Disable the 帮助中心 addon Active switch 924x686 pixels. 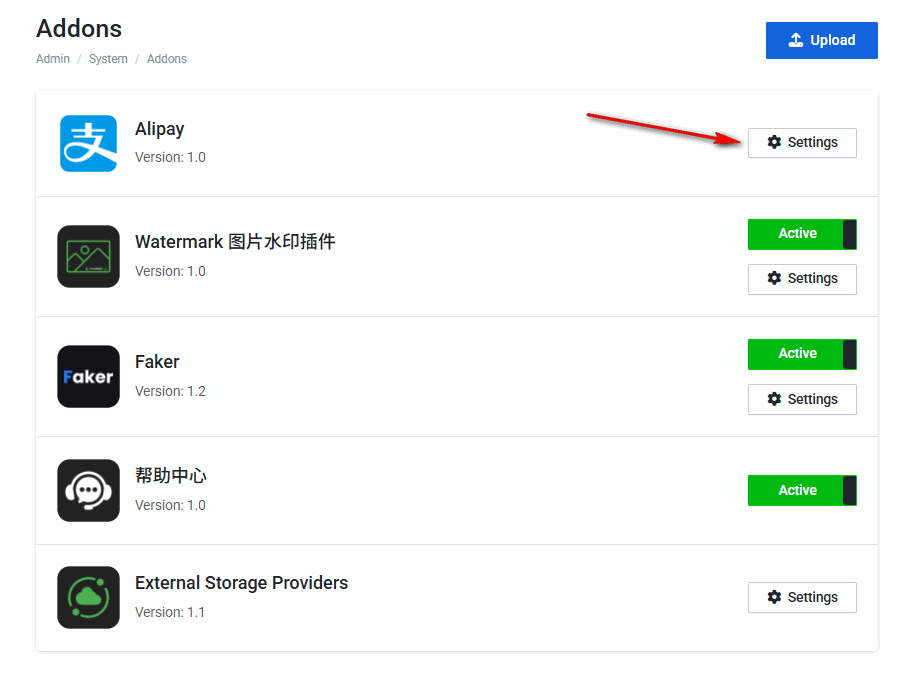coord(802,490)
